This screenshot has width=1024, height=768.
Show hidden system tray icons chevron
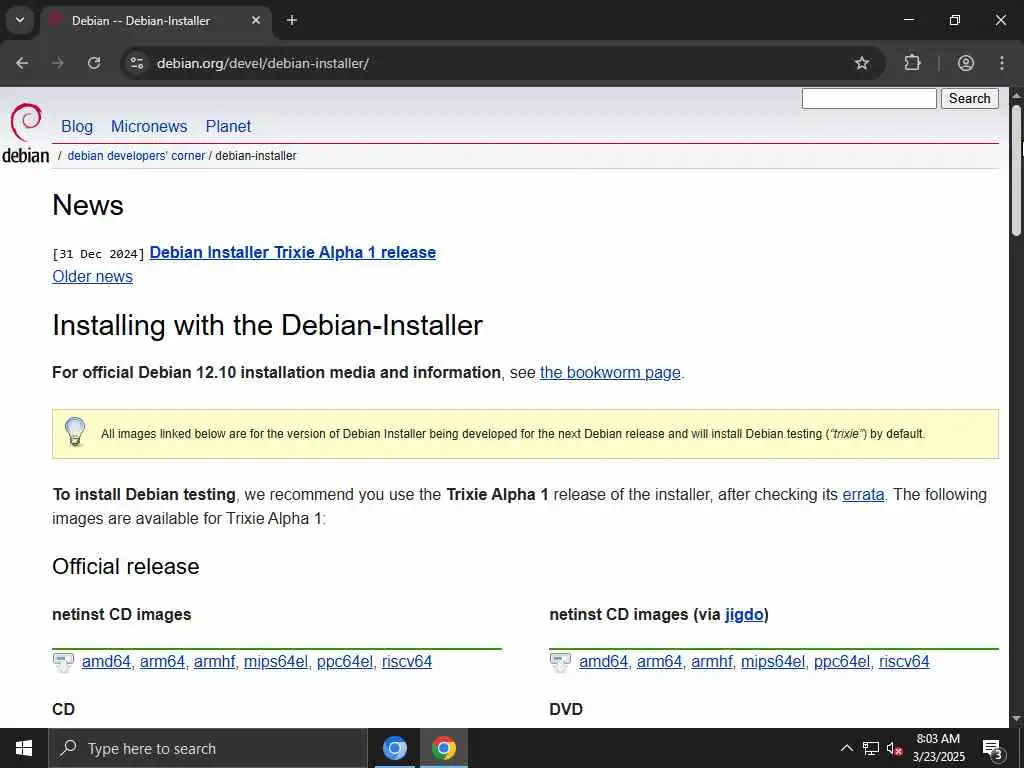(x=846, y=748)
